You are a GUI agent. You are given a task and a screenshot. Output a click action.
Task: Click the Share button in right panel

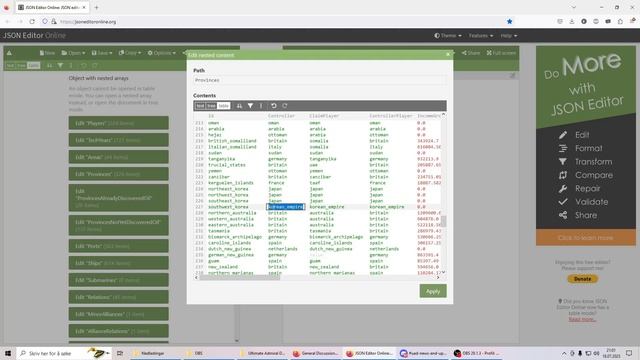[x=471, y=53]
